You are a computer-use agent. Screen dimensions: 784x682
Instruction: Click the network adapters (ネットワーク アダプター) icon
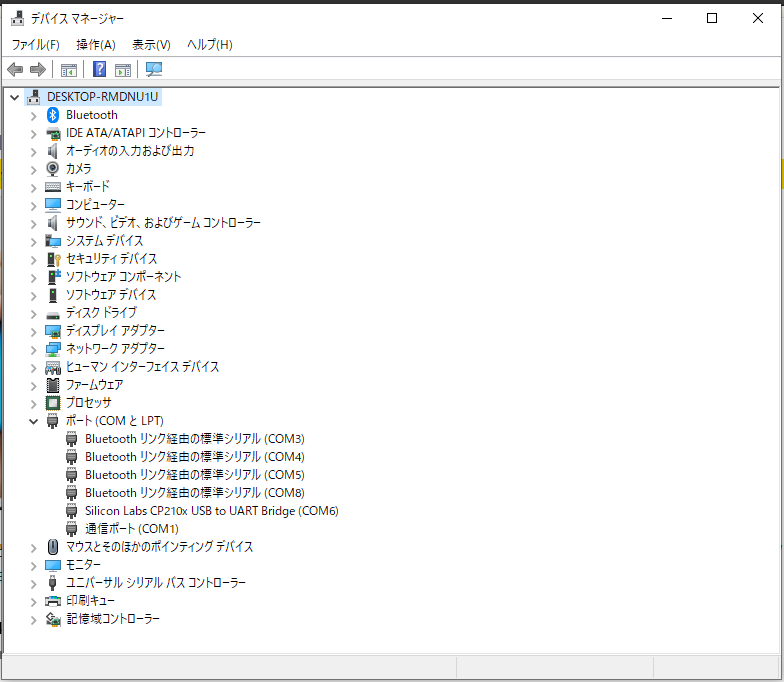(x=53, y=349)
